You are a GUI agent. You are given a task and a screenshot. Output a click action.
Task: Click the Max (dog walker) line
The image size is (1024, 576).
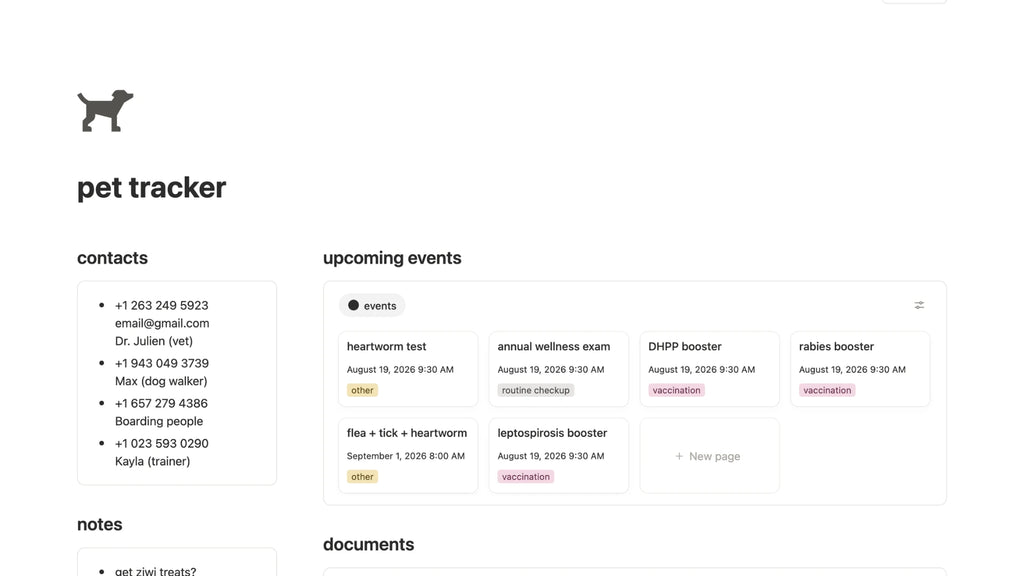coord(161,381)
